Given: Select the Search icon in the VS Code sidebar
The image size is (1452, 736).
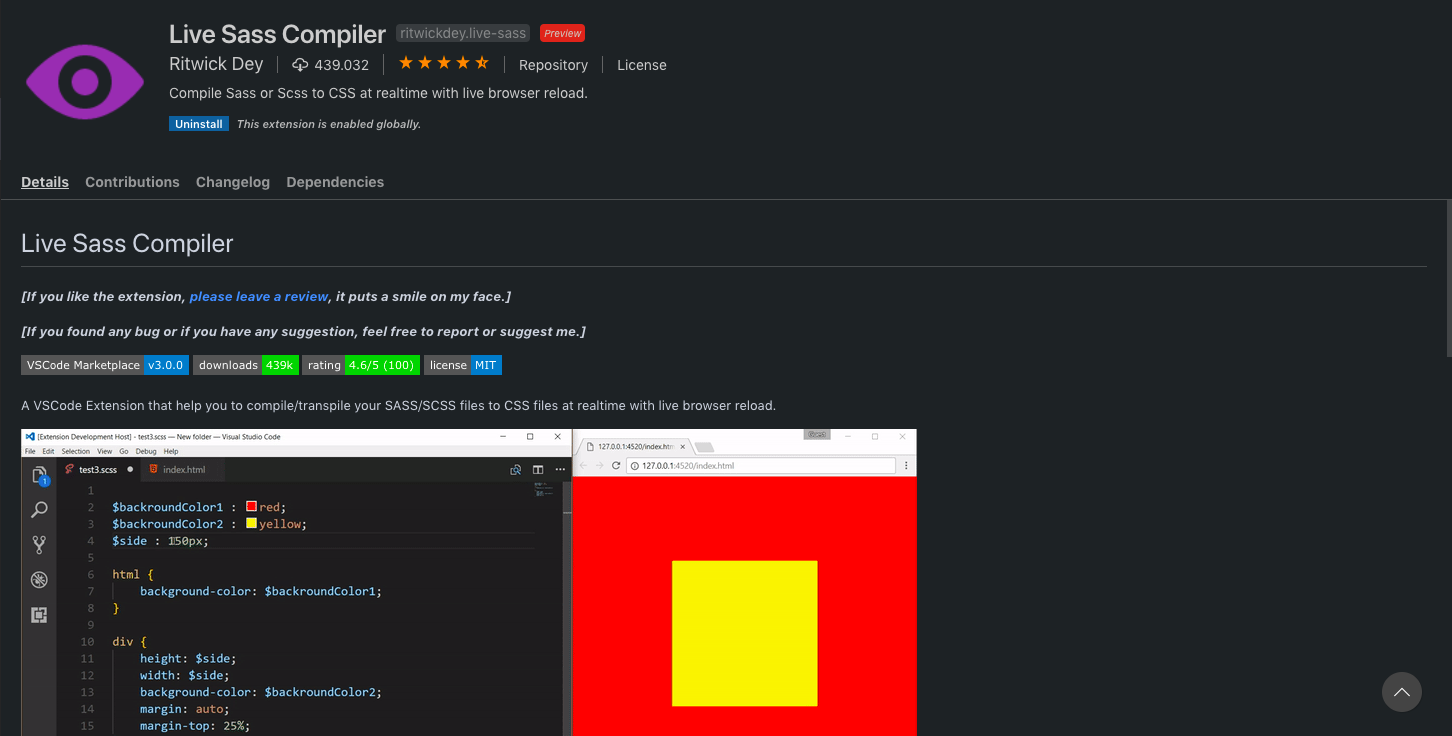Looking at the screenshot, I should (x=39, y=509).
